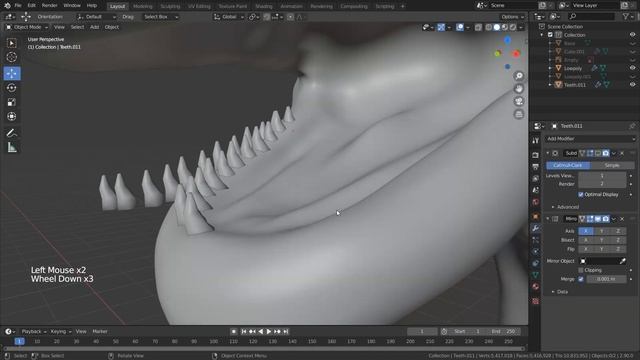
Task: Remove the Mirror modifier with X
Action: pyautogui.click(x=622, y=219)
